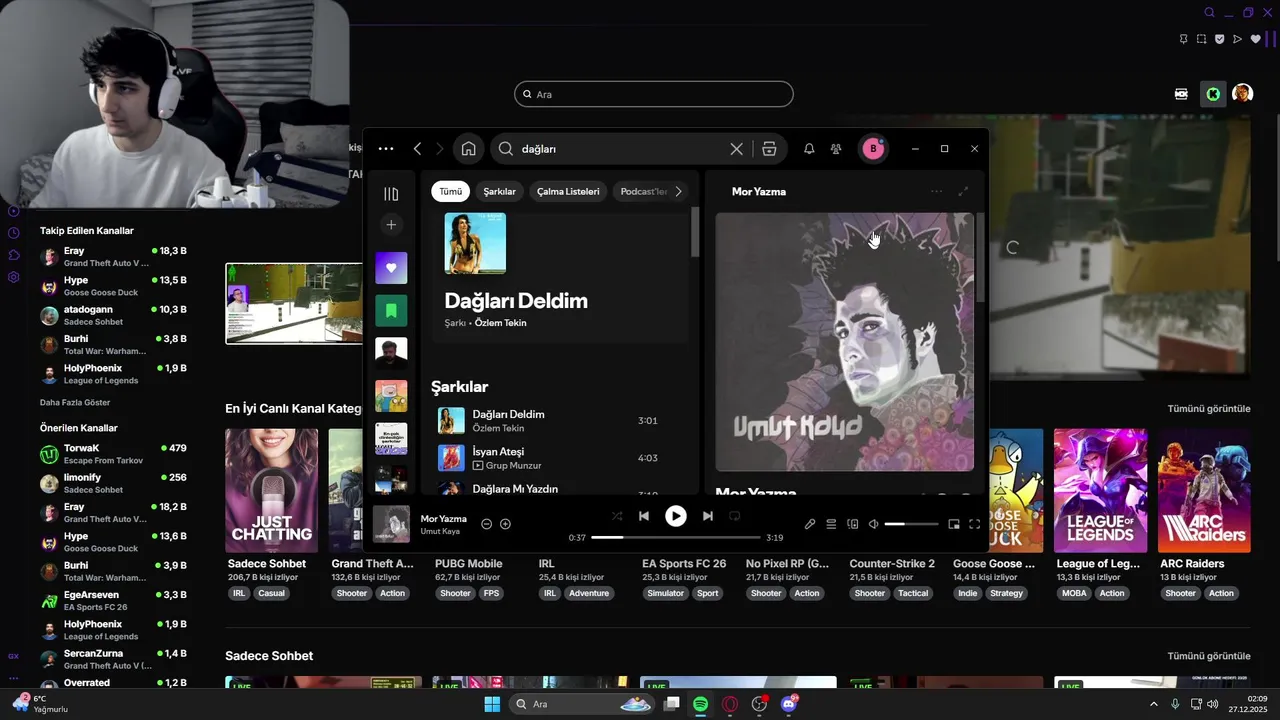Open Spotify from Windows taskbar

[x=701, y=704]
